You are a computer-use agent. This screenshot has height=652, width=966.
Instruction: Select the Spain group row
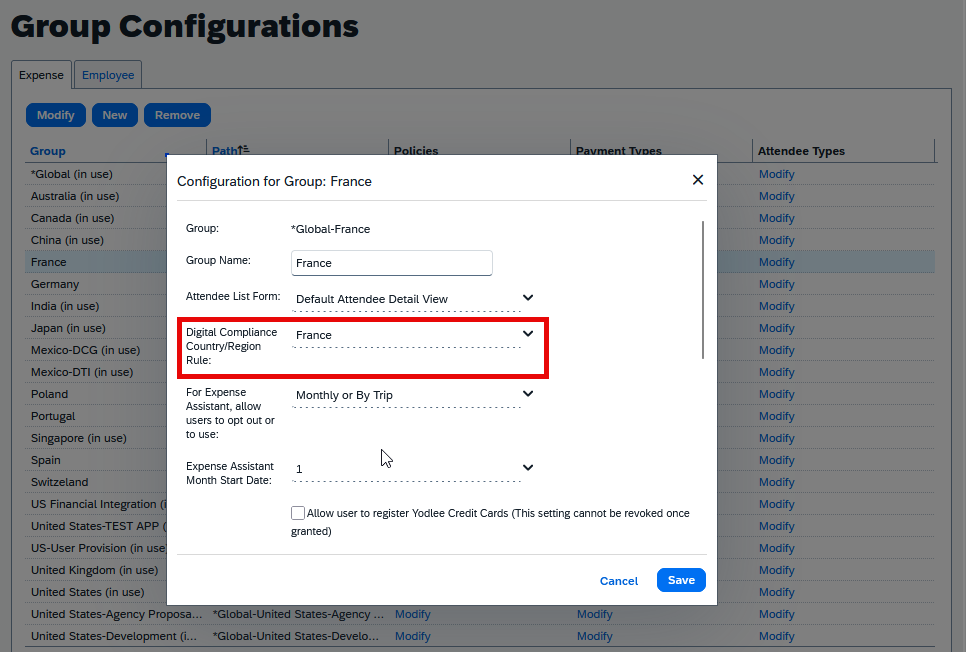click(46, 460)
